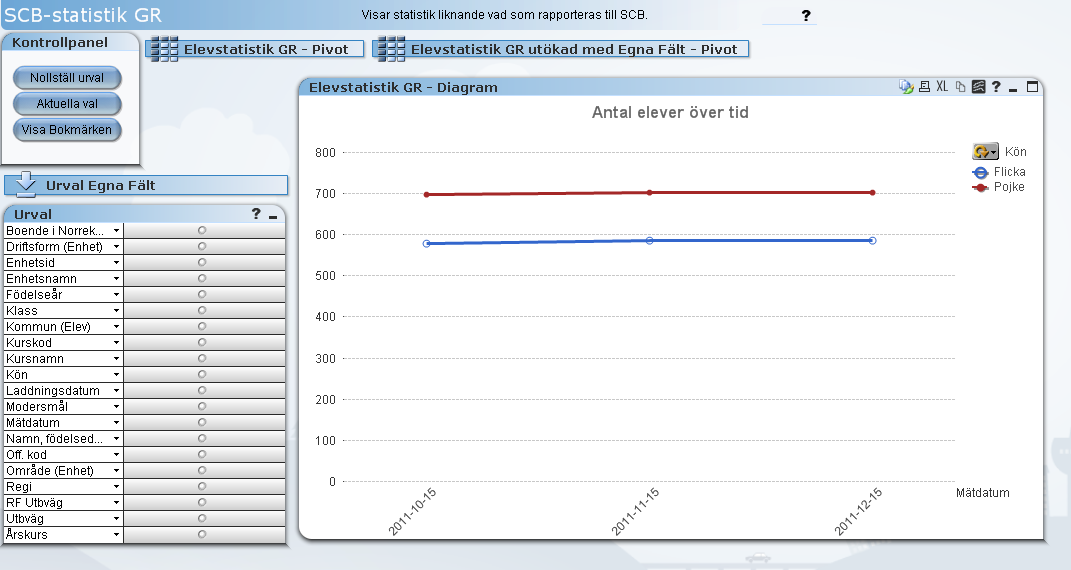Open the Off. kod dropdown

tap(116, 455)
